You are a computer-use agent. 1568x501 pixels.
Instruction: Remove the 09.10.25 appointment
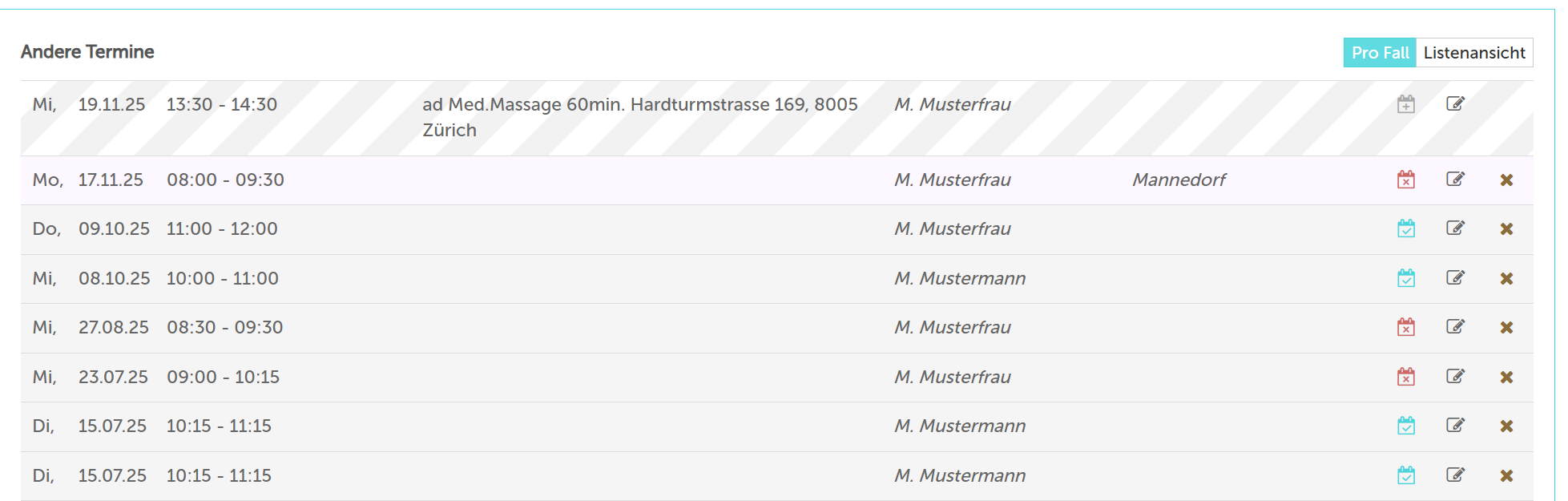click(1506, 229)
